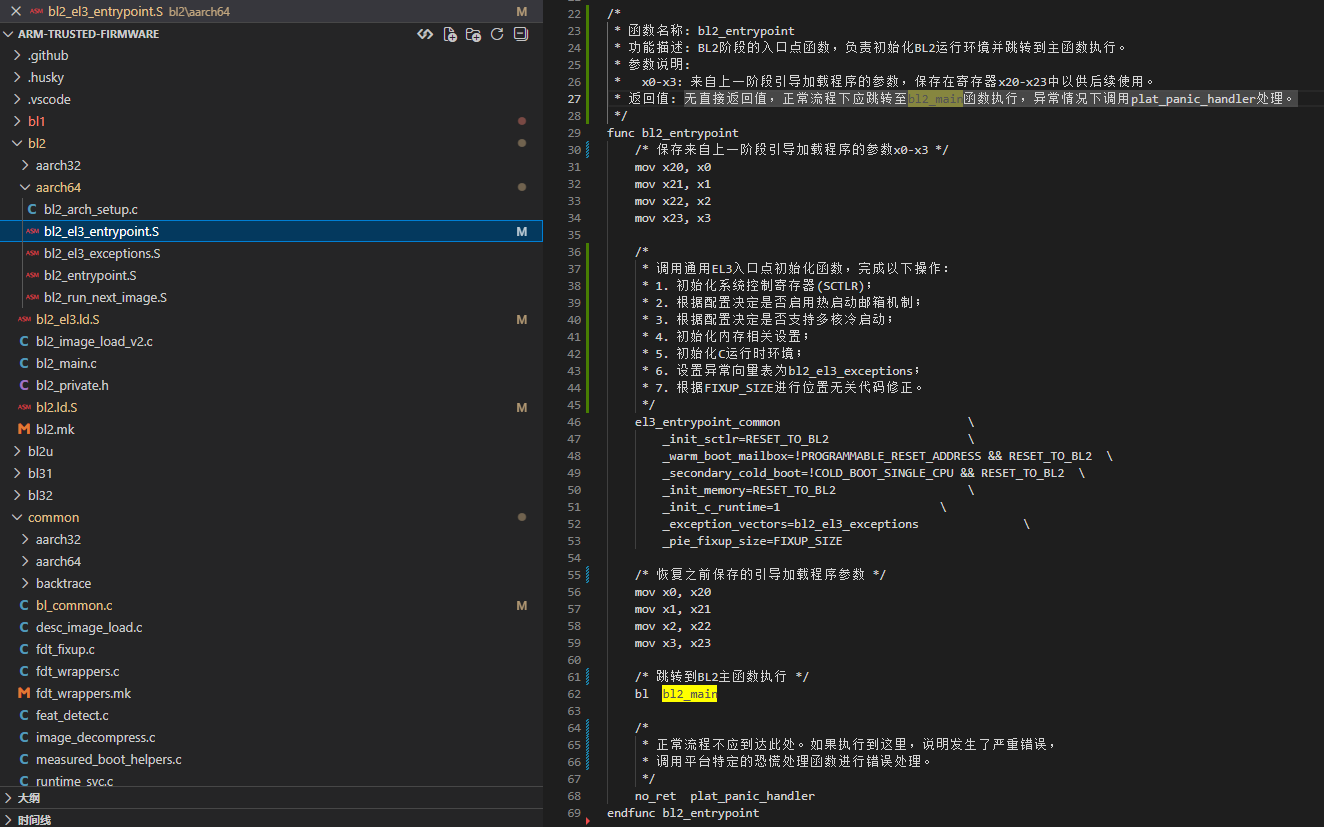Click the M badge on bl_common.c
This screenshot has height=827, width=1324.
(521, 605)
